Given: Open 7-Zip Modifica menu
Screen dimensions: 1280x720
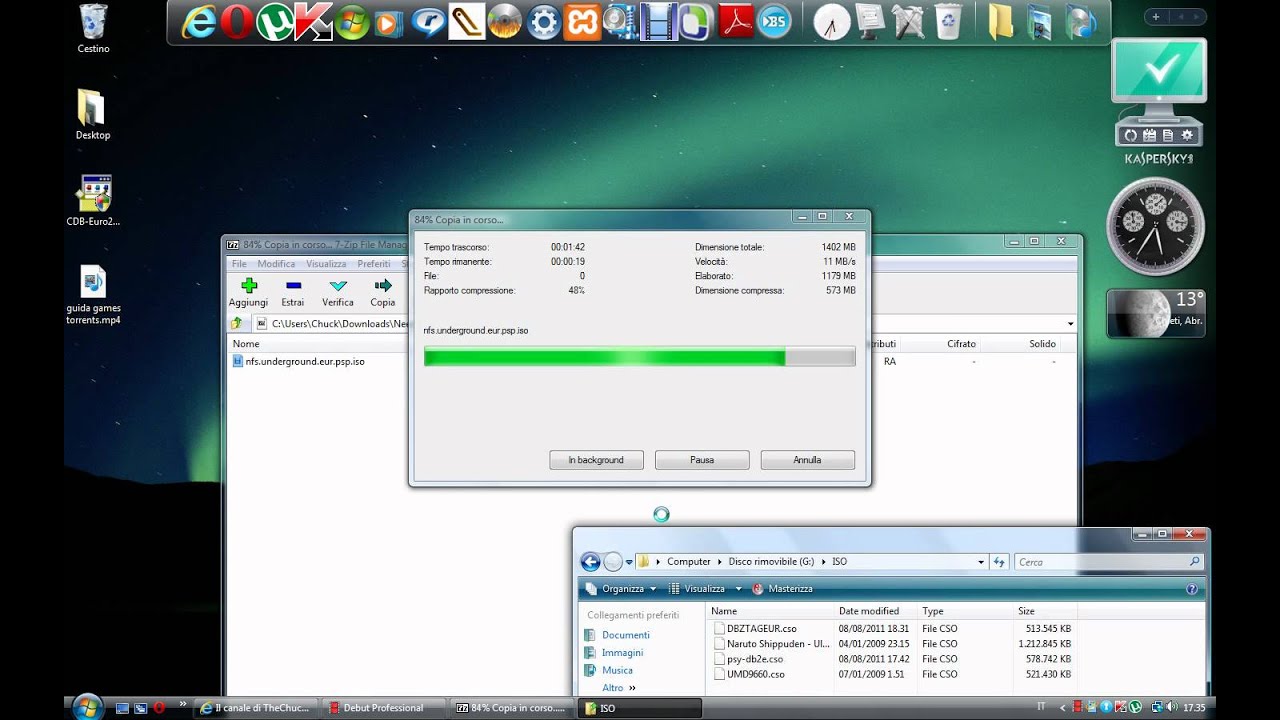Looking at the screenshot, I should 276,264.
